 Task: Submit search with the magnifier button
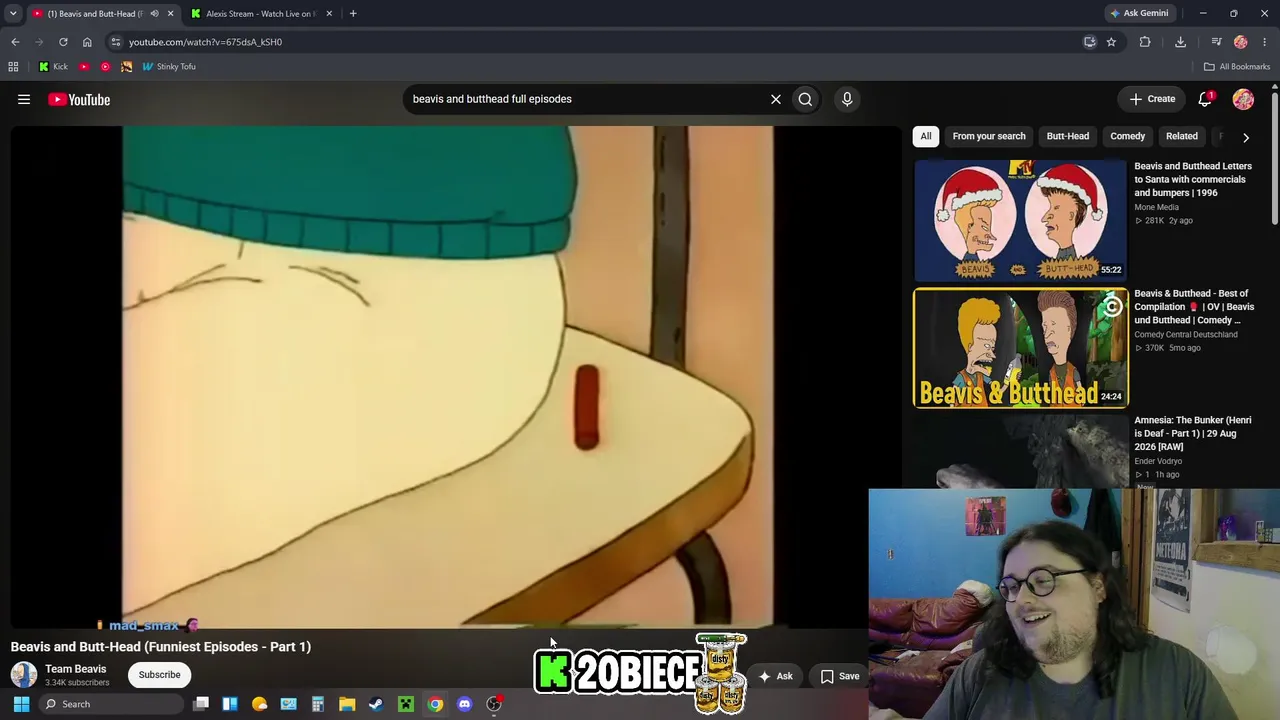pyautogui.click(x=805, y=99)
